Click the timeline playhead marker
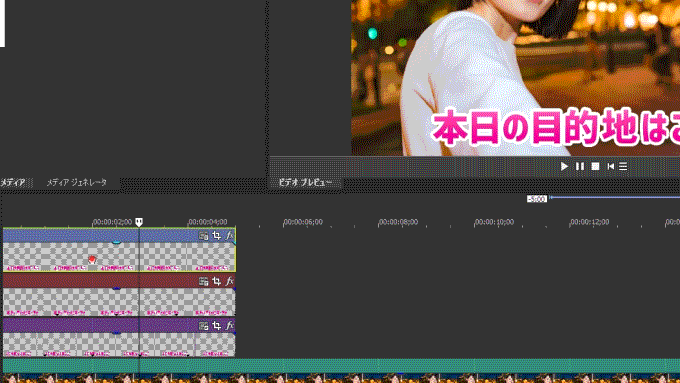 (x=139, y=222)
